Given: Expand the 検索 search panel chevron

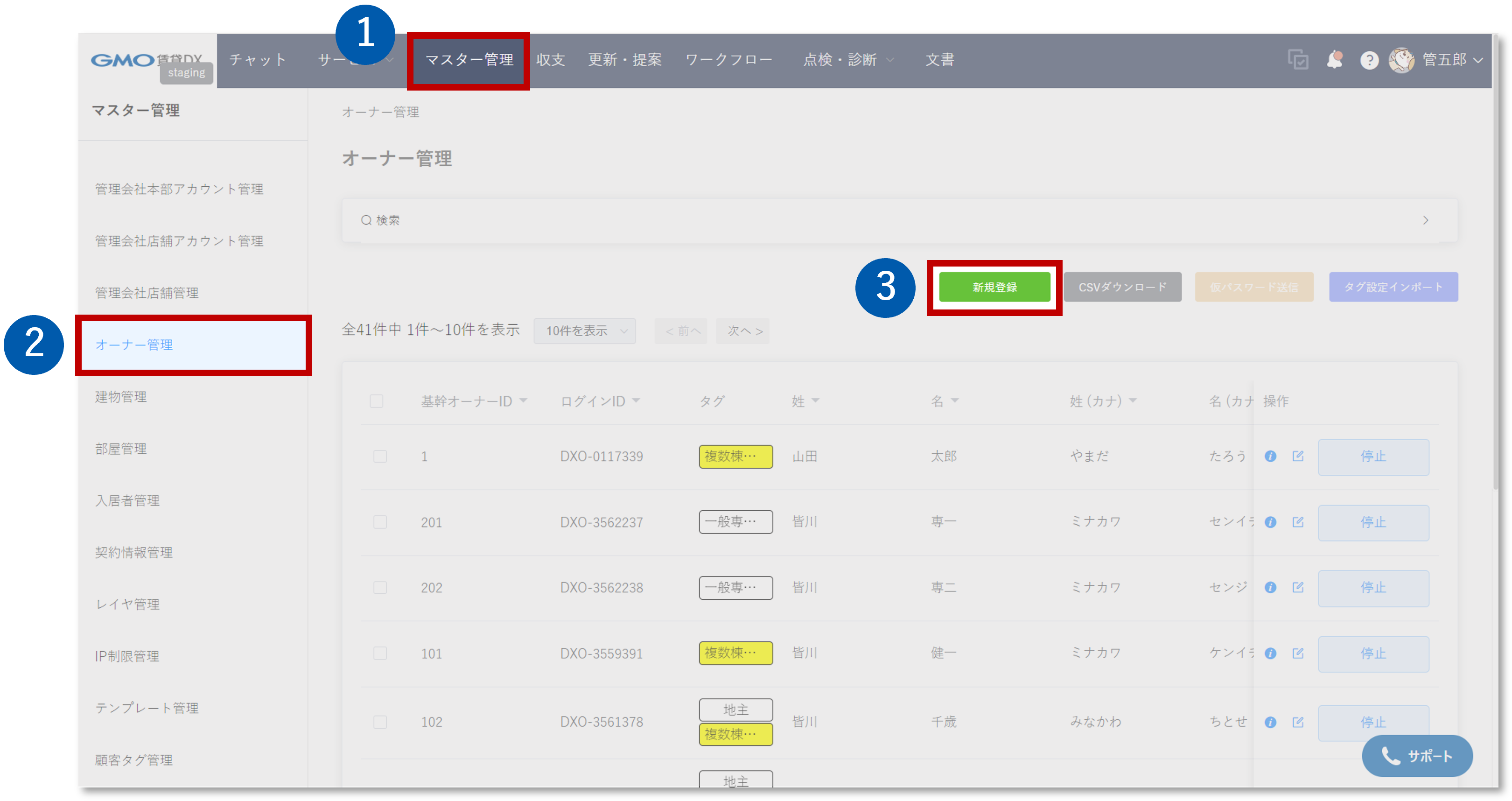Looking at the screenshot, I should 1425,220.
